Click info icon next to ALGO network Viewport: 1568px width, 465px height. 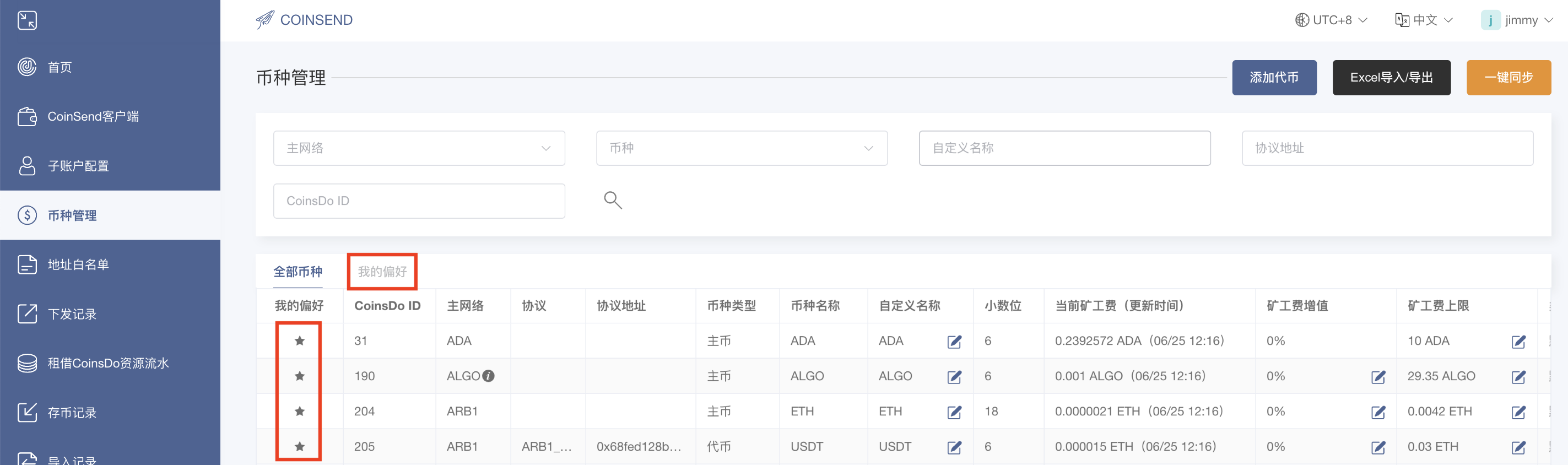click(x=488, y=376)
